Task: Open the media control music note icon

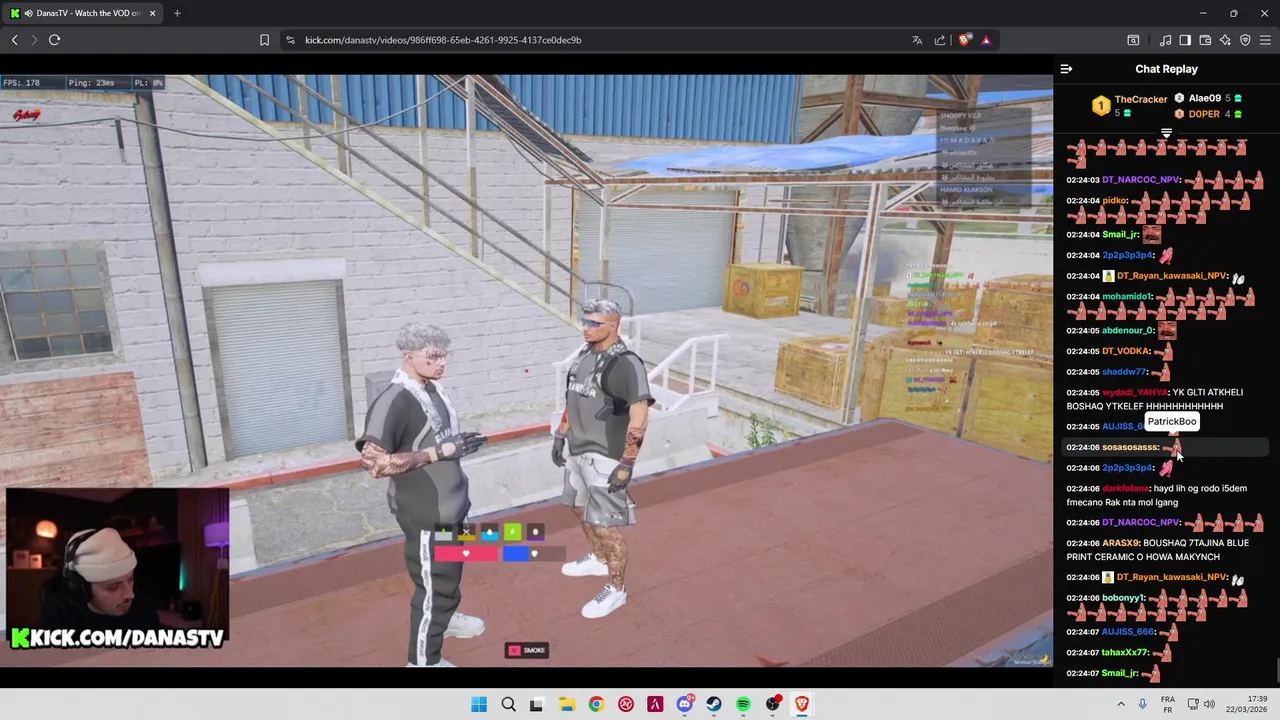Action: point(1165,40)
